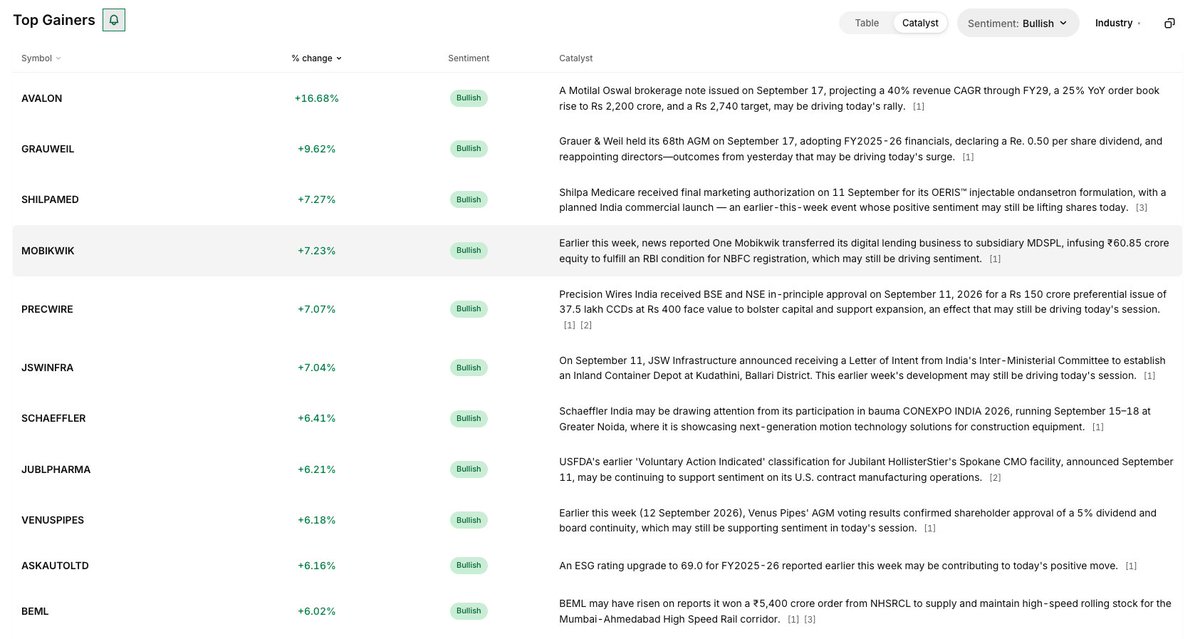The width and height of the screenshot is (1200, 639).
Task: Click the Catalyst column header
Action: (x=576, y=58)
